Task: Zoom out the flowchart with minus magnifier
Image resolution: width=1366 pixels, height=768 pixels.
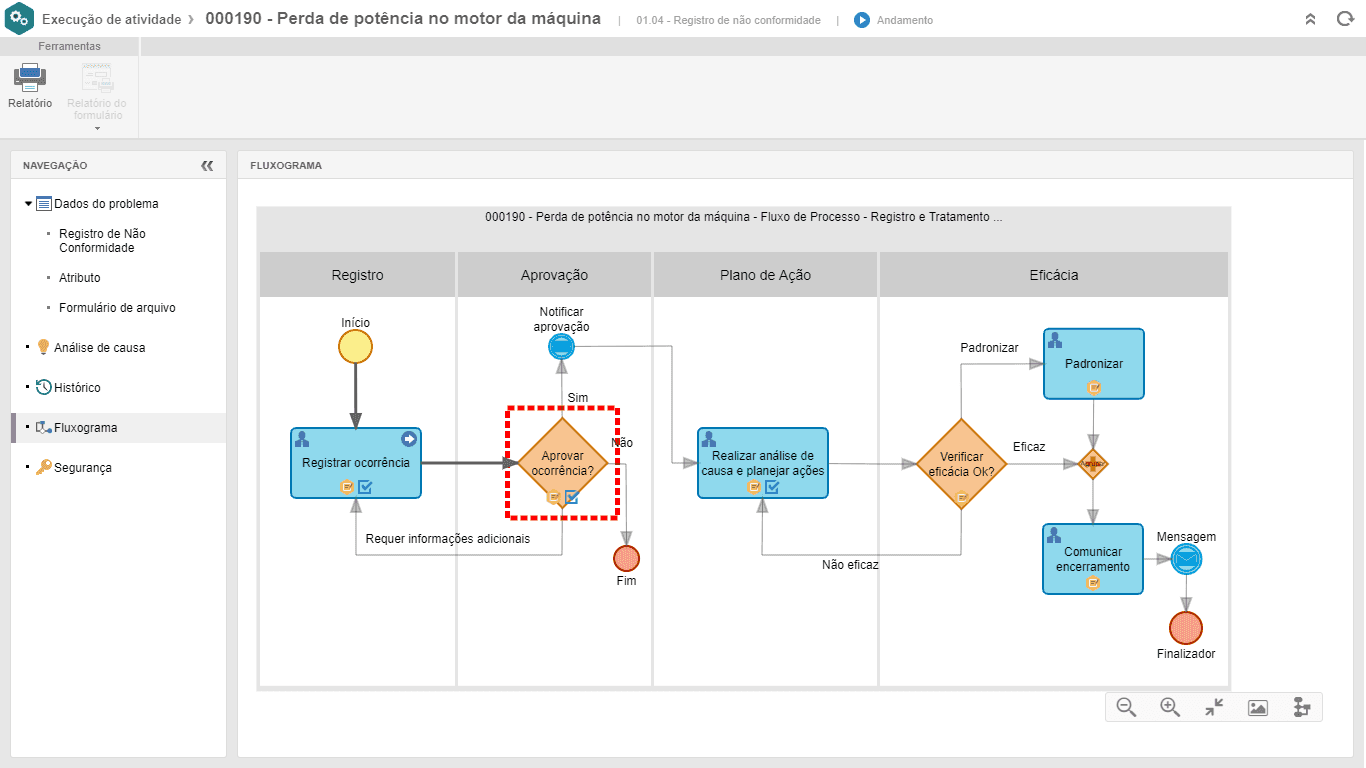Action: pyautogui.click(x=1126, y=707)
